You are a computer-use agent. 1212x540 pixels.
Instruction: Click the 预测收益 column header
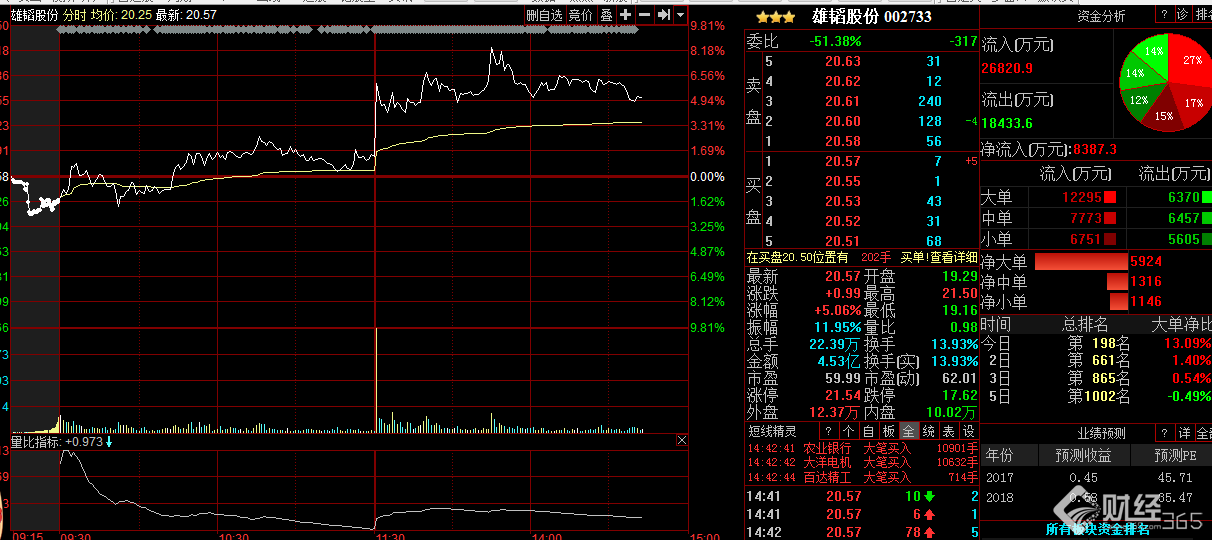tap(1082, 455)
